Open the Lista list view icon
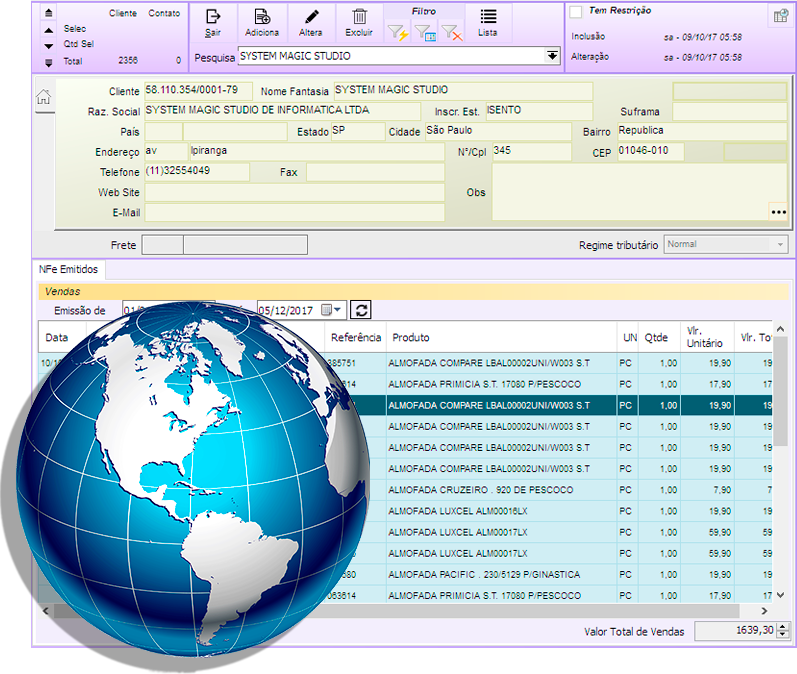The width and height of the screenshot is (797, 674). pos(488,17)
